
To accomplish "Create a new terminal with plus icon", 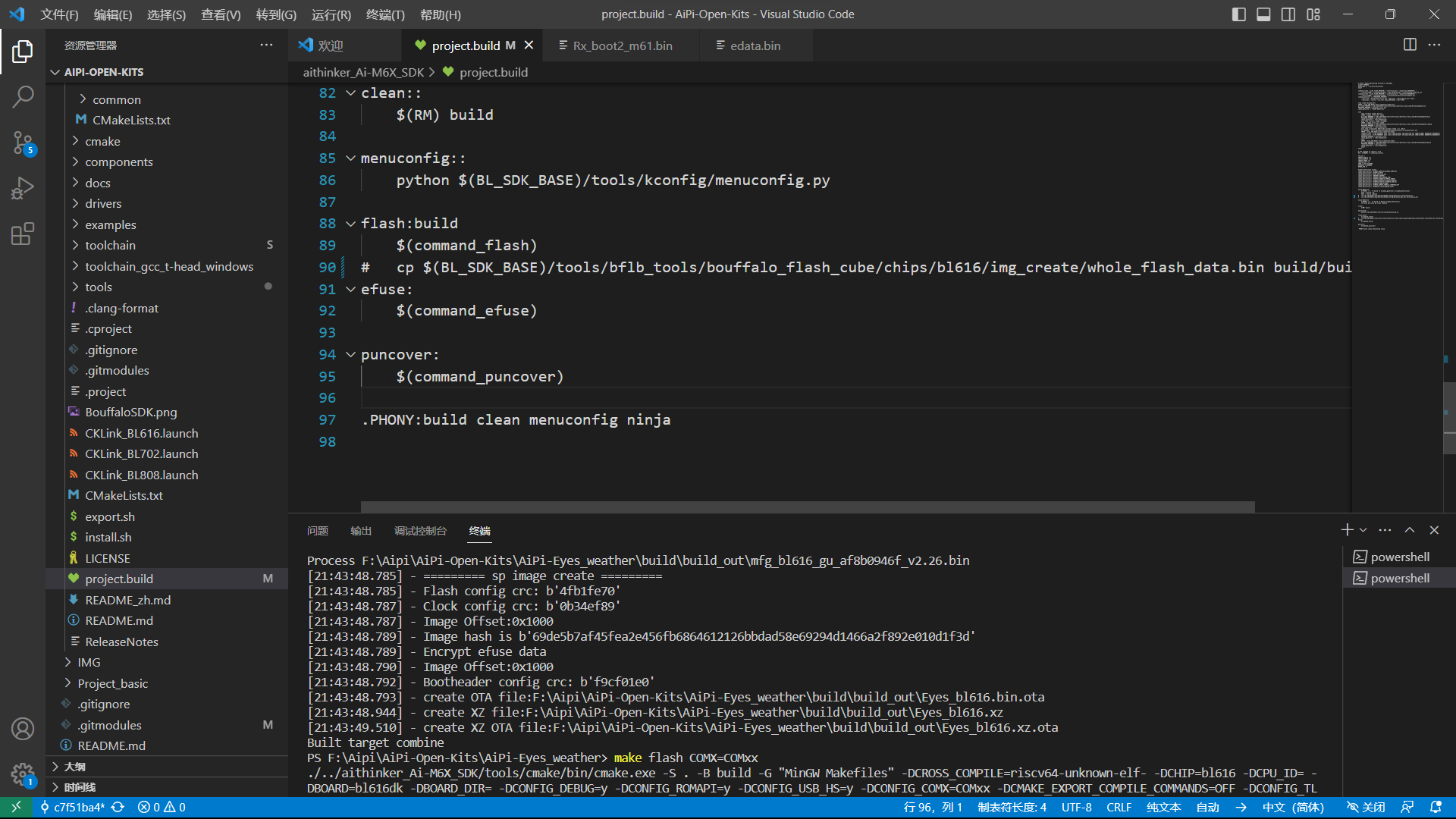I will point(1347,530).
